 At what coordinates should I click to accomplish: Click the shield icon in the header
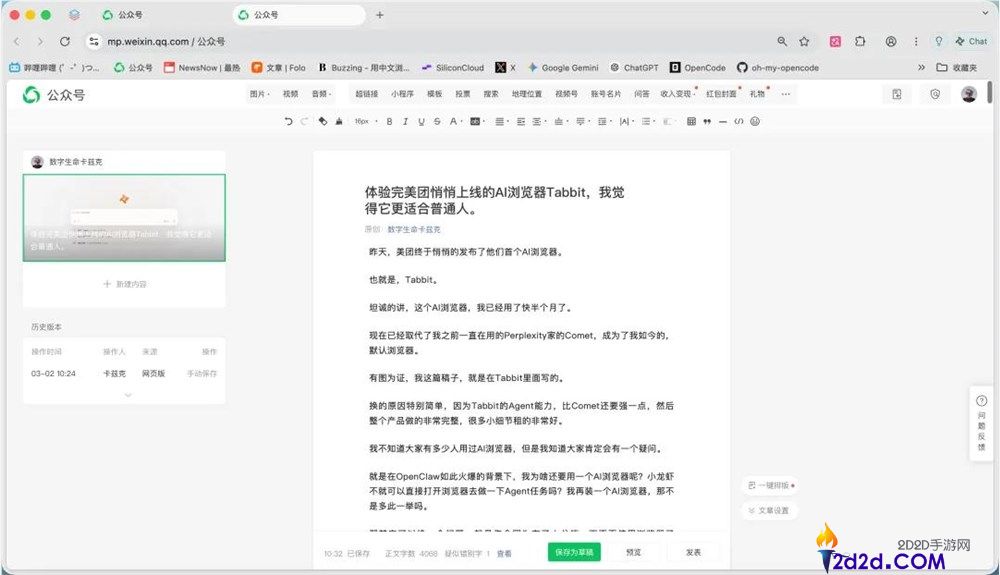tap(935, 94)
